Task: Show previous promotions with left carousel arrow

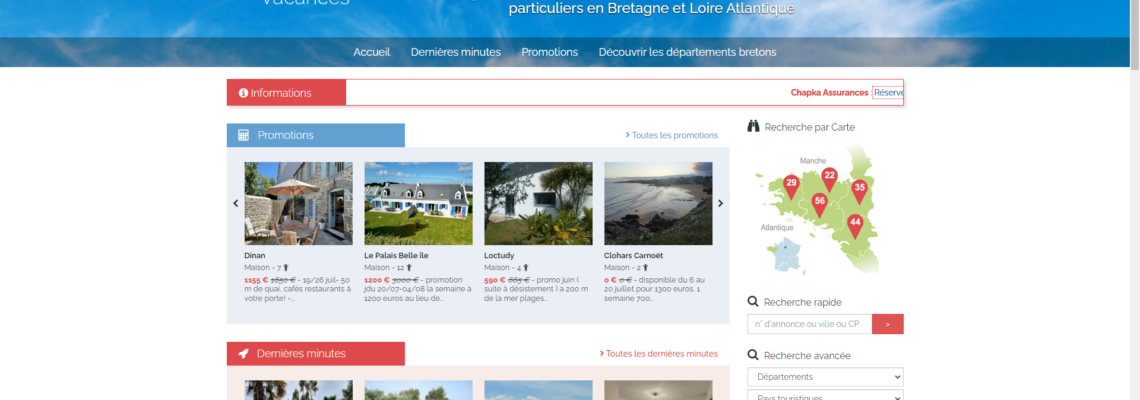Action: [236, 204]
